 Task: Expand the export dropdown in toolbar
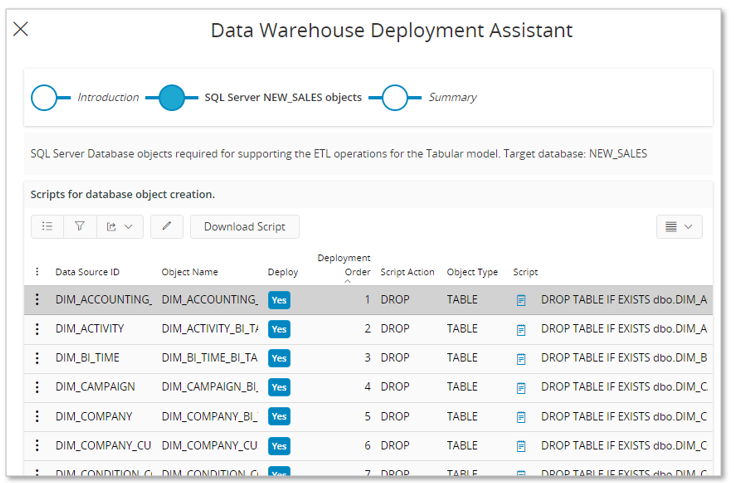click(x=120, y=227)
